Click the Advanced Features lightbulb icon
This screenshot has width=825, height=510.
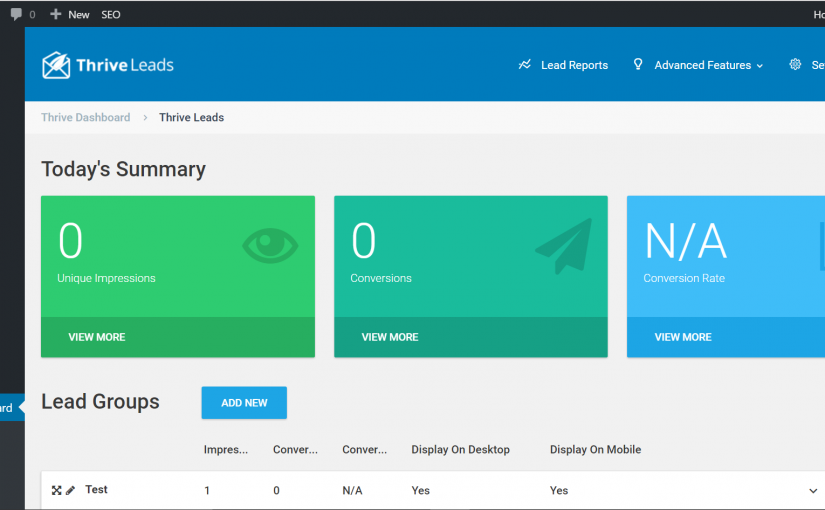[x=638, y=64]
